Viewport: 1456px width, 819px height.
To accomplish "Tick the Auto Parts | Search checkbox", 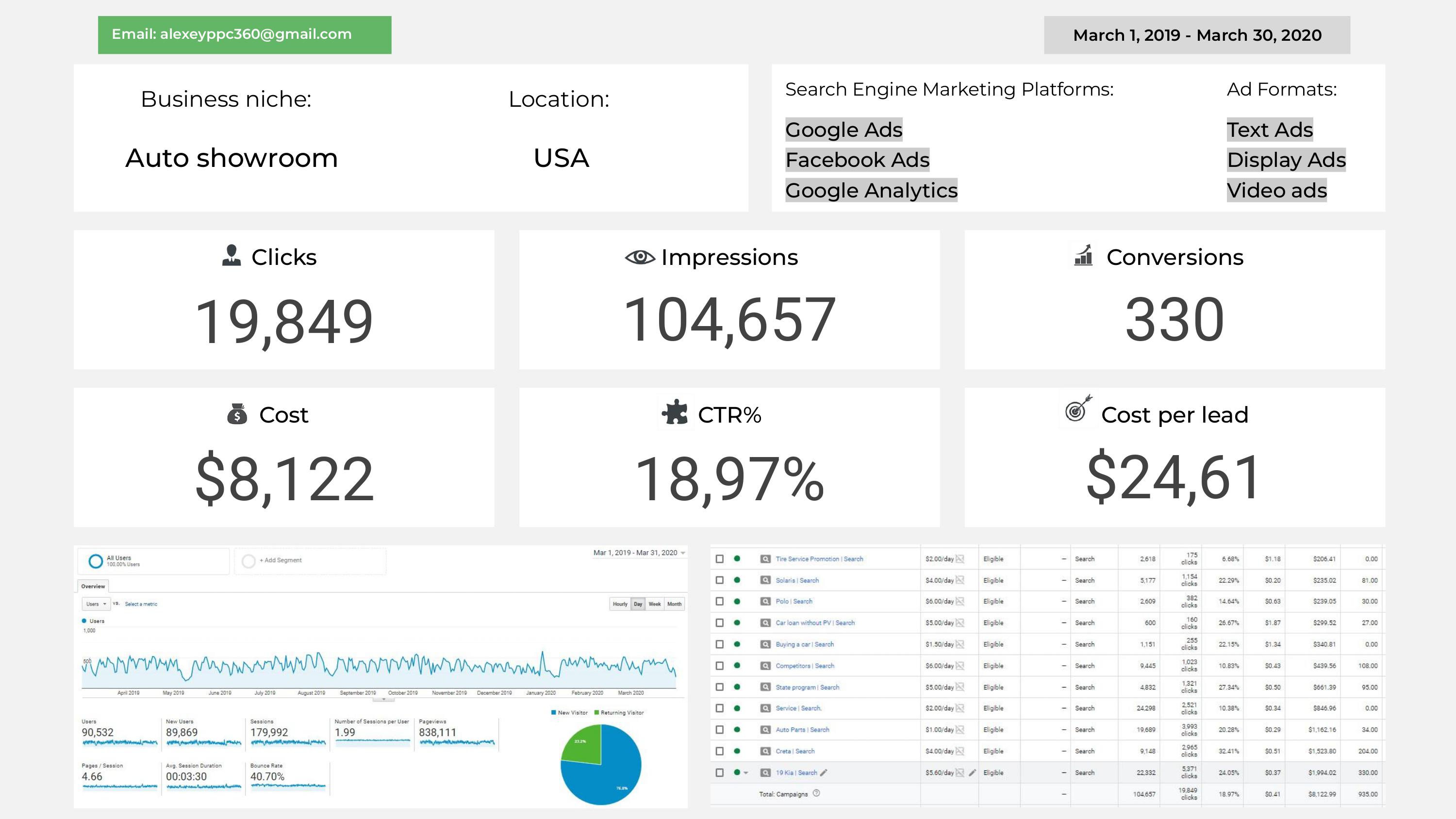I will point(720,730).
